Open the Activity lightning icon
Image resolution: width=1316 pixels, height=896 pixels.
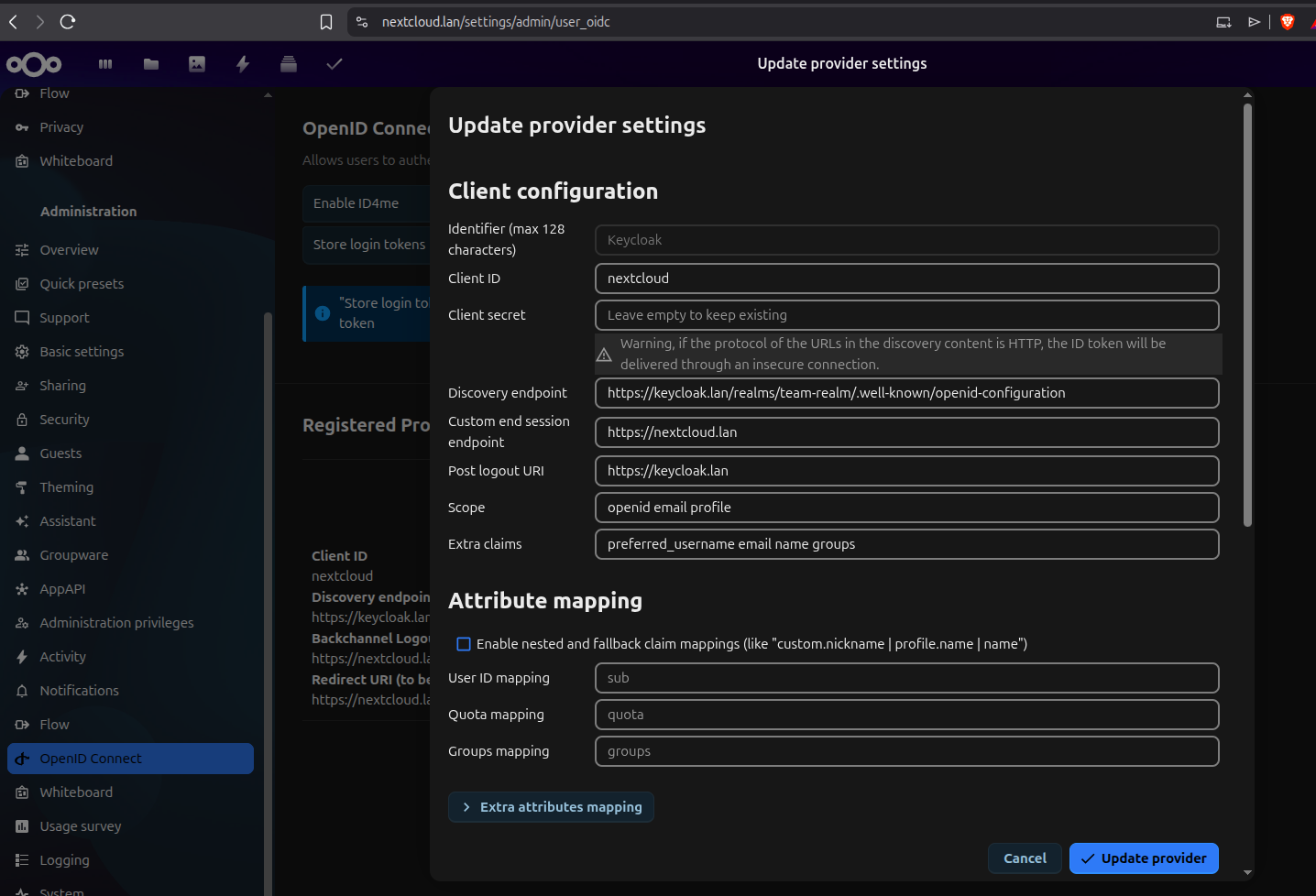242,64
